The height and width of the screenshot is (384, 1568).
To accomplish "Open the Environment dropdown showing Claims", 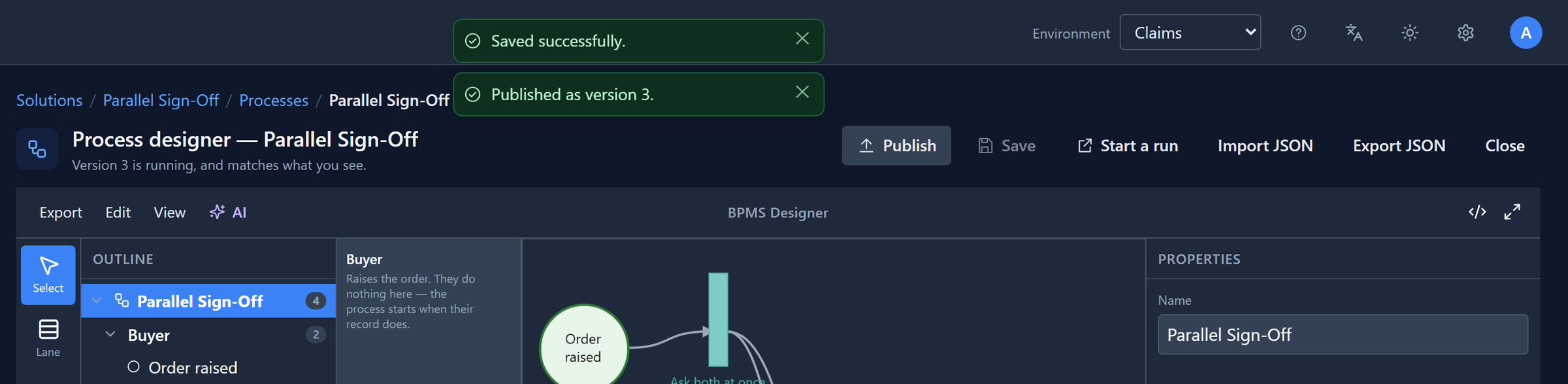I will pos(1190,33).
